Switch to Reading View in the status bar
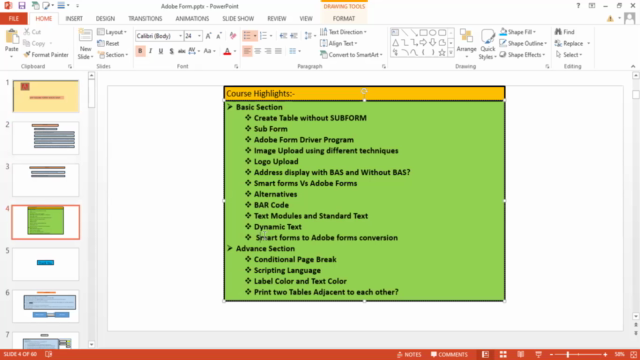640x360 pixels. click(x=520, y=354)
